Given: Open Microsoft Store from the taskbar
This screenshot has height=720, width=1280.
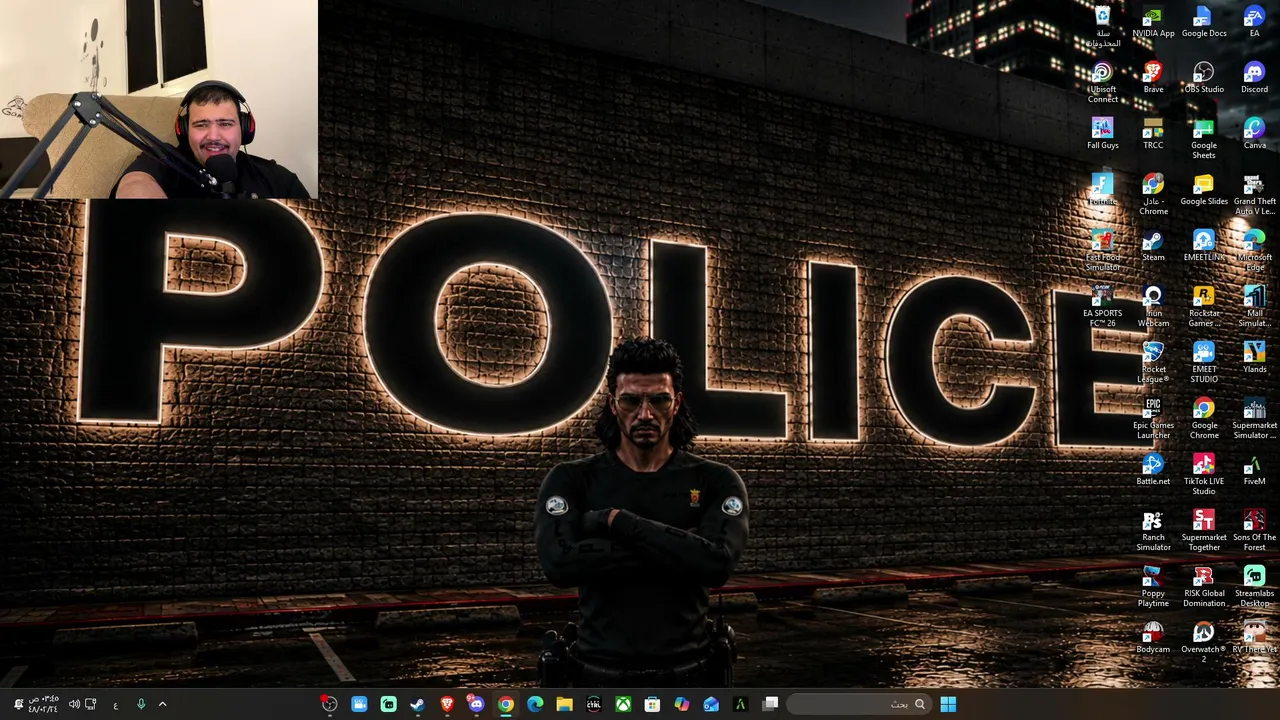Looking at the screenshot, I should tap(652, 704).
